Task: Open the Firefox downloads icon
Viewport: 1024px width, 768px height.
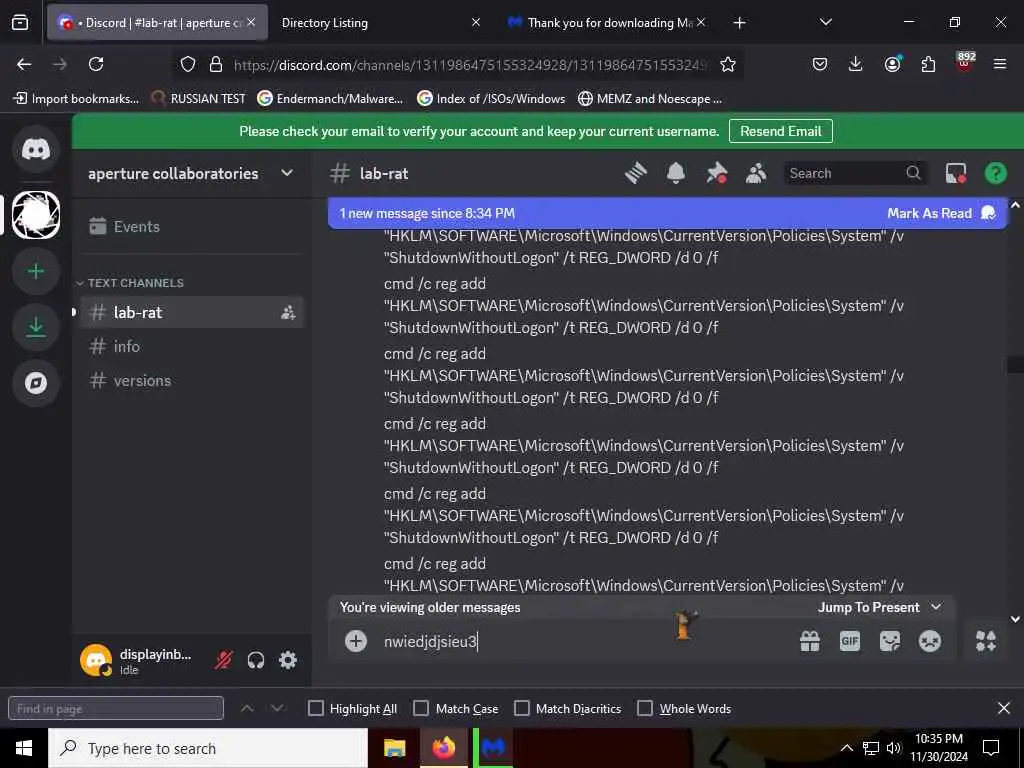Action: 856,64
